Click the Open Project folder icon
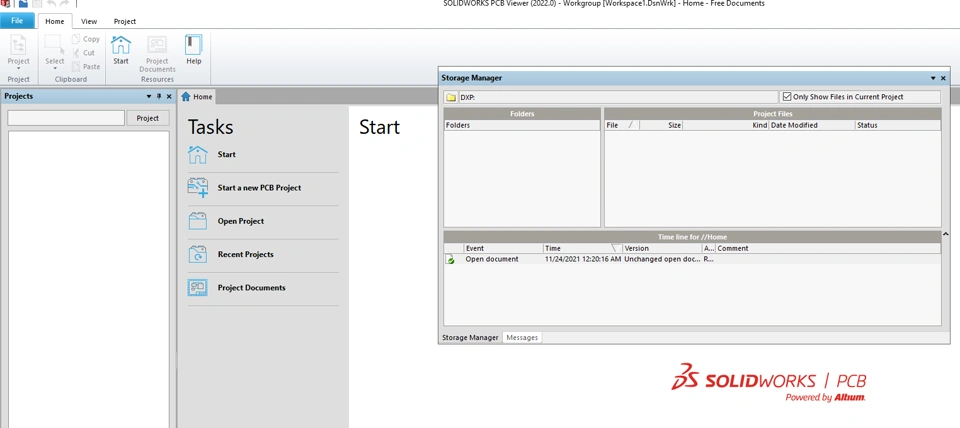The width and height of the screenshot is (960, 428). coord(198,221)
